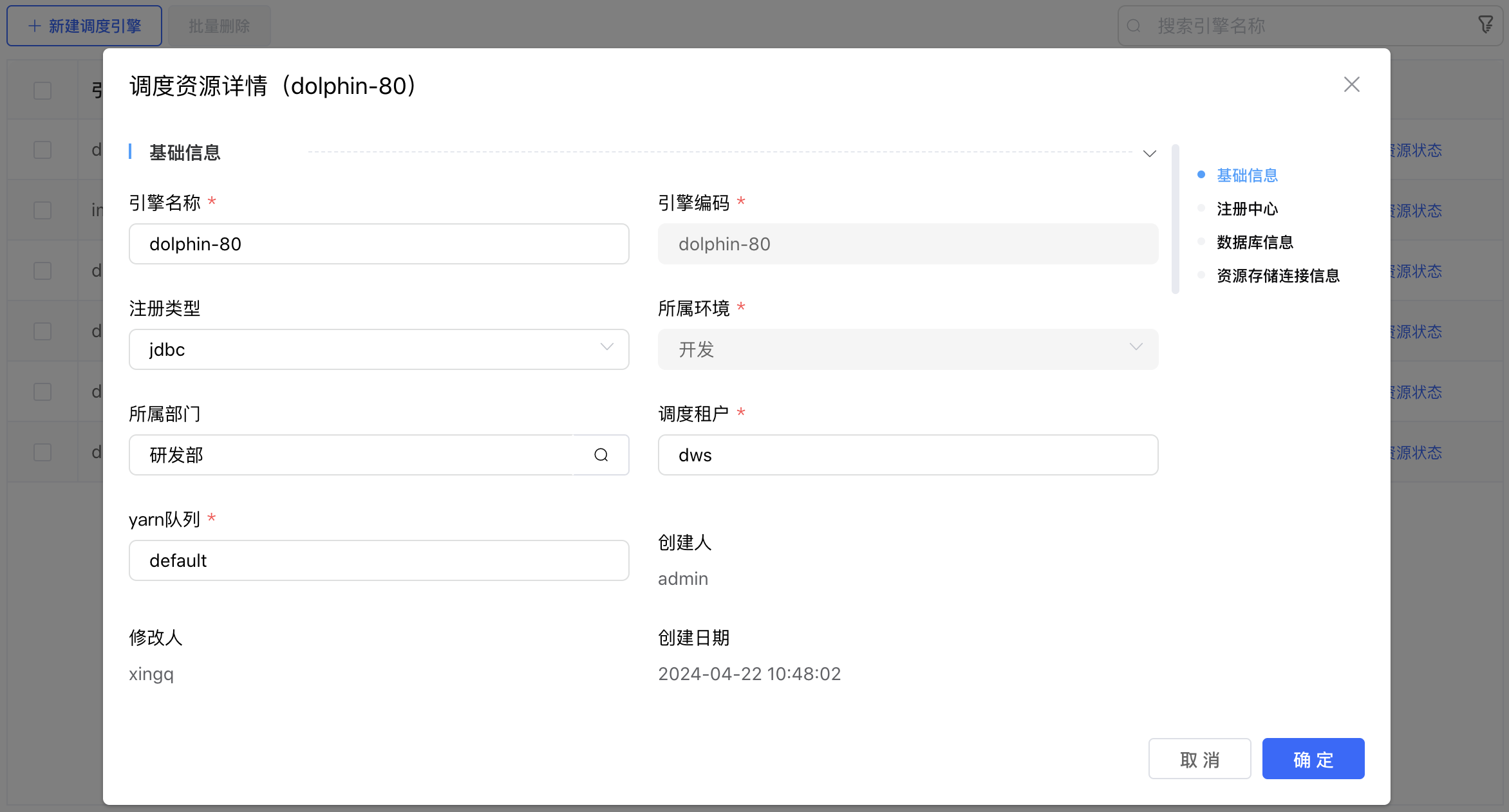The height and width of the screenshot is (812, 1509).
Task: Jump to 注册中心 anchor section
Action: pos(1246,208)
